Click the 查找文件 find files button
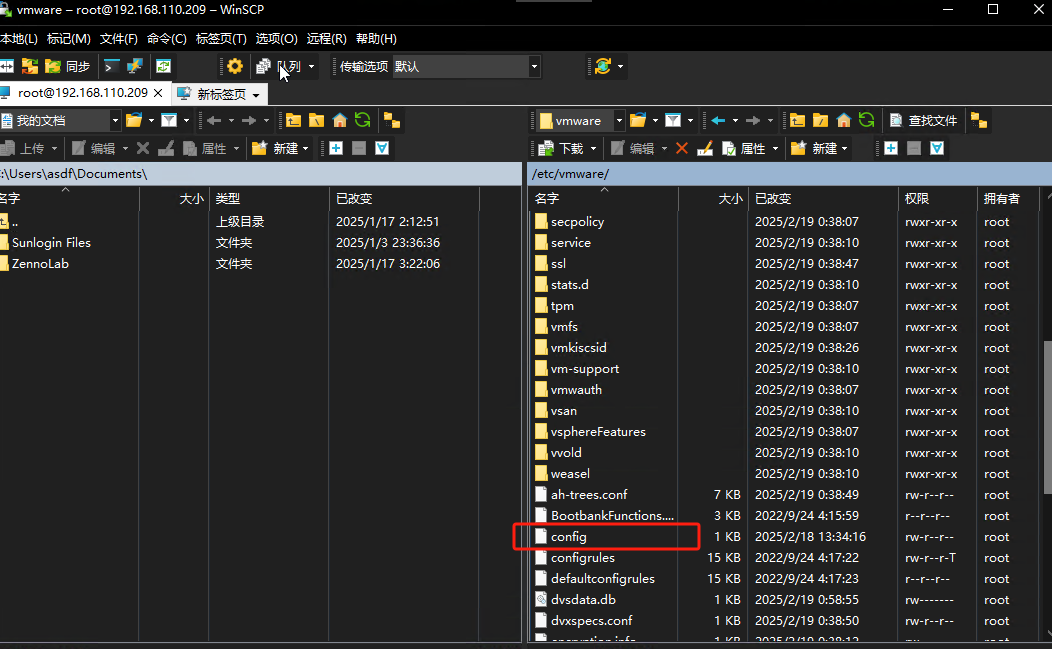Image resolution: width=1052 pixels, height=649 pixels. pos(923,121)
